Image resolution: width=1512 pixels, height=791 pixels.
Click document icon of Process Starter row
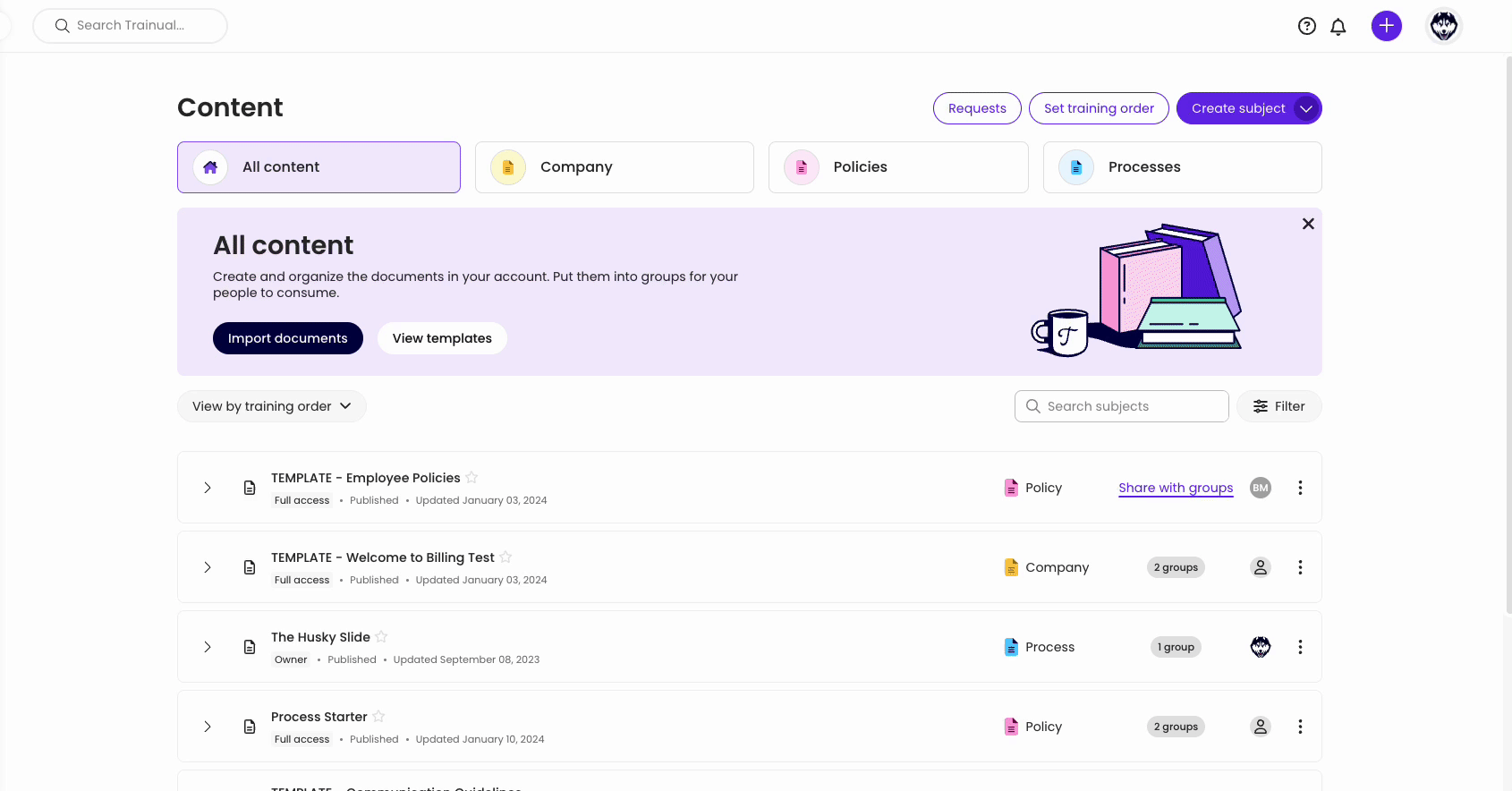click(x=250, y=727)
